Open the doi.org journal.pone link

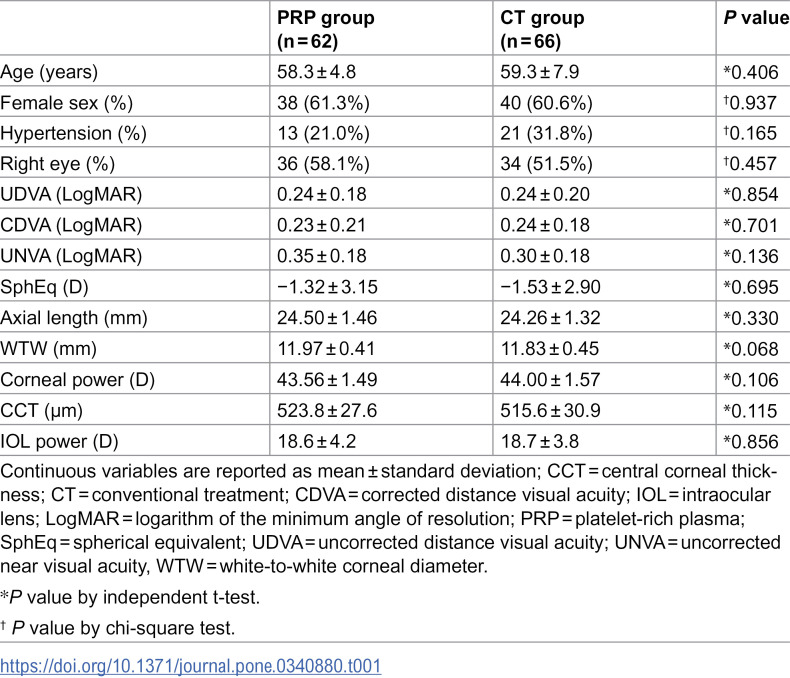coord(190,666)
